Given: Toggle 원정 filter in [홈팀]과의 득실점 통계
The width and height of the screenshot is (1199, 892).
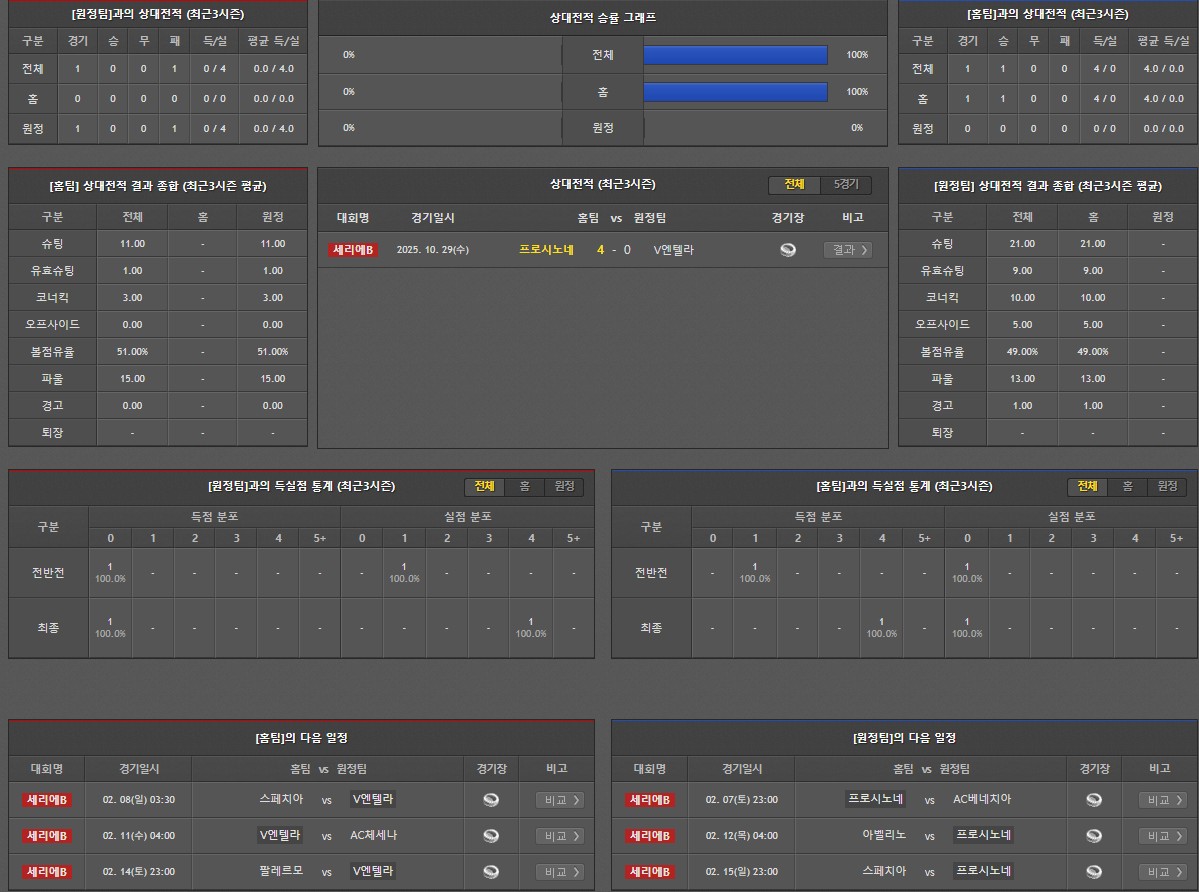Looking at the screenshot, I should (1167, 486).
